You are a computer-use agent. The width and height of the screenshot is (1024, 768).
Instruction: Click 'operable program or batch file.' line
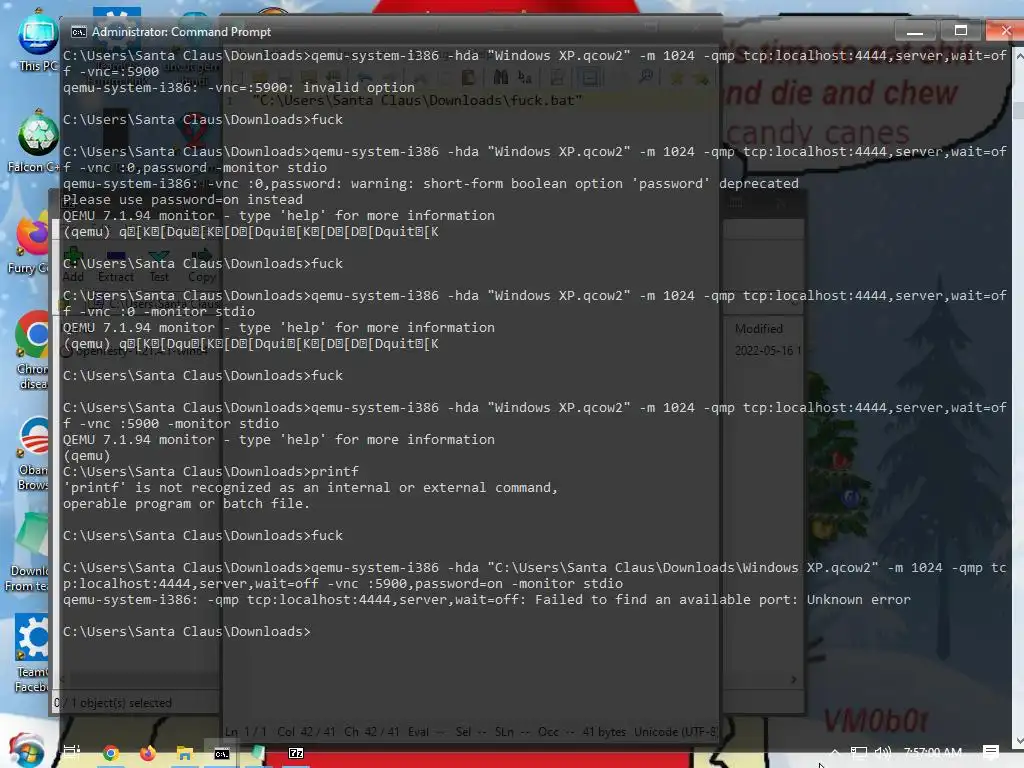coord(186,504)
